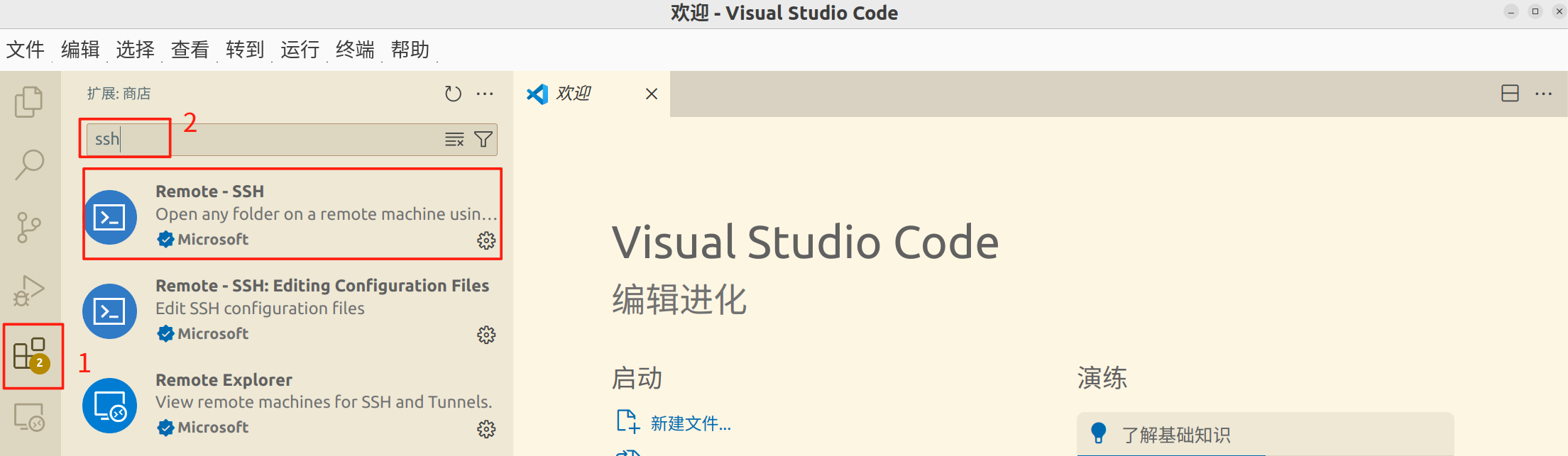Refresh the extensions marketplace list

coord(453,94)
